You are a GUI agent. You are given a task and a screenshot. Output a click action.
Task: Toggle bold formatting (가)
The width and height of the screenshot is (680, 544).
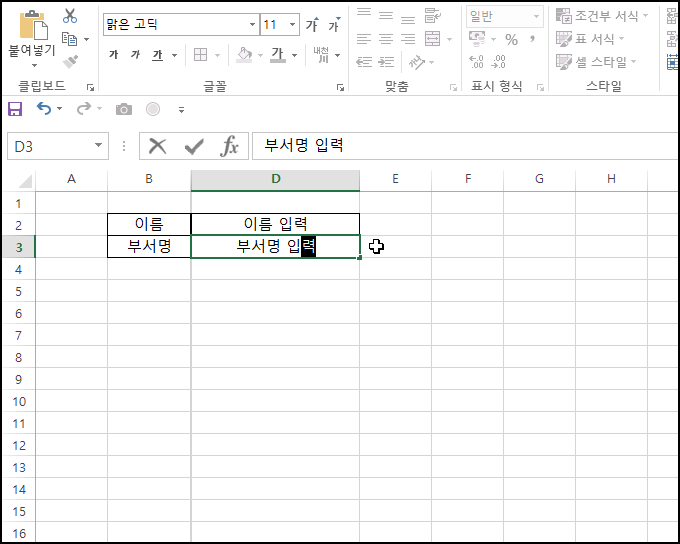click(x=114, y=55)
